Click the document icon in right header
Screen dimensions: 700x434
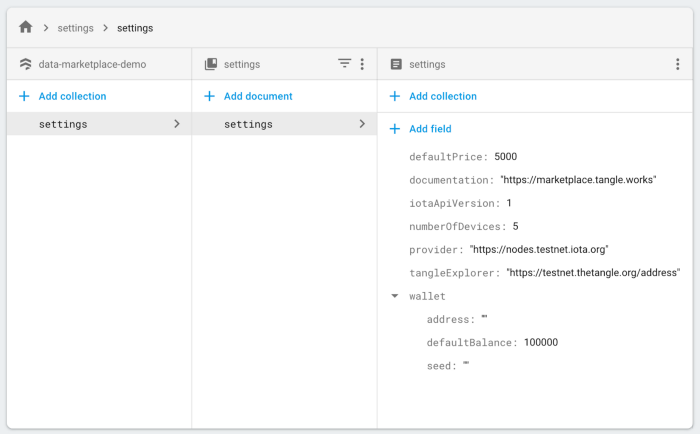[396, 64]
